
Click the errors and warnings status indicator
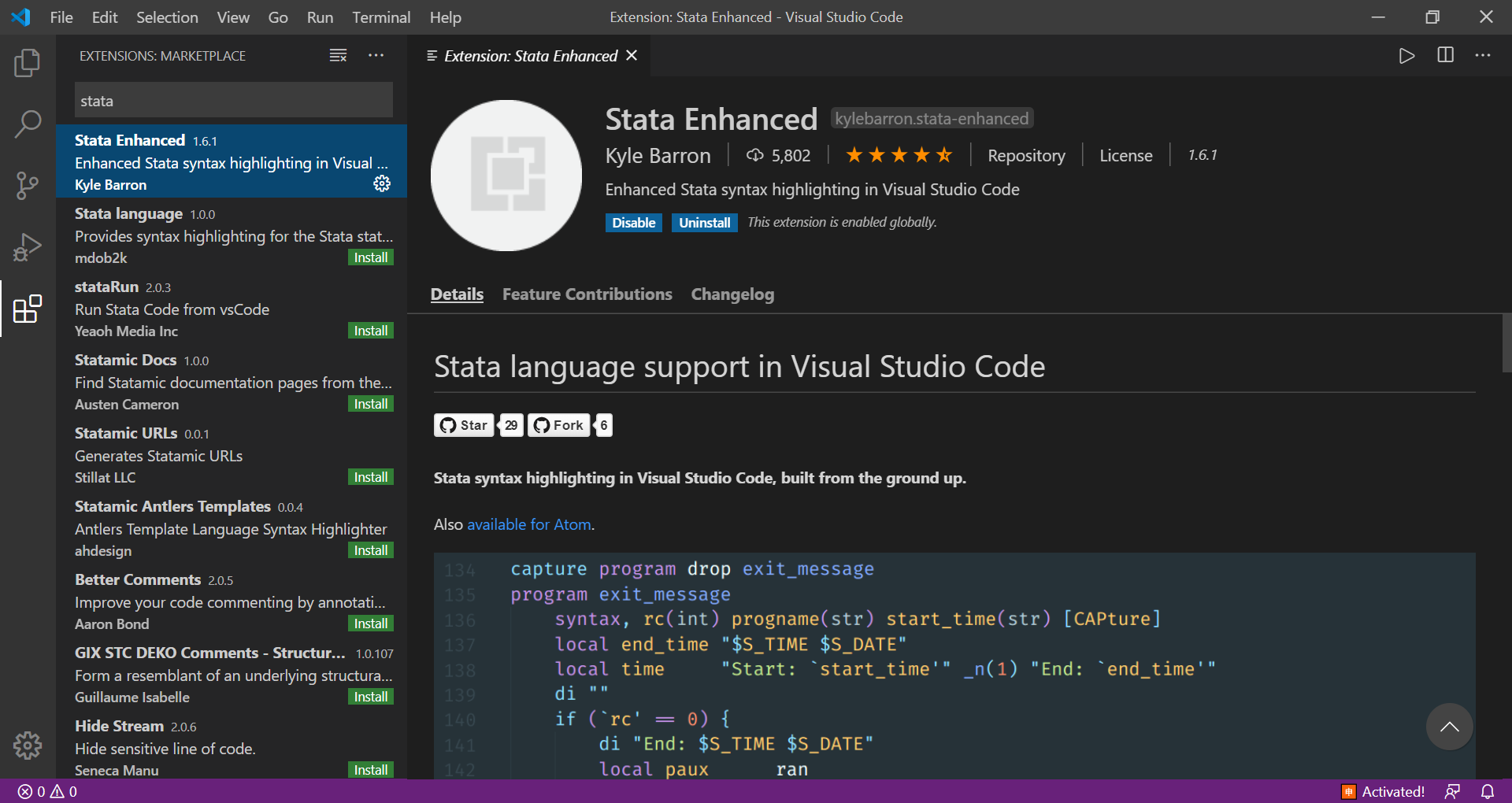[x=47, y=791]
